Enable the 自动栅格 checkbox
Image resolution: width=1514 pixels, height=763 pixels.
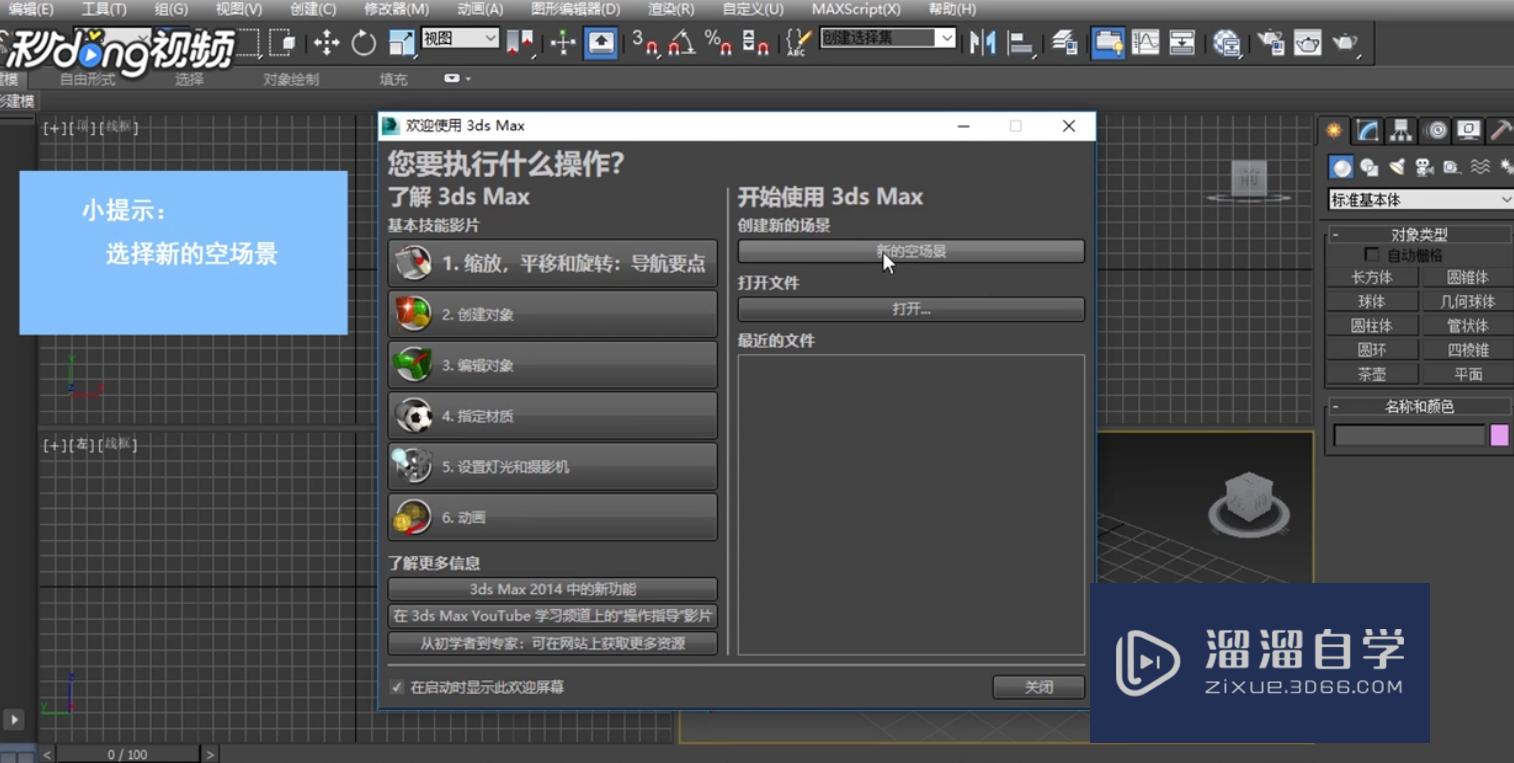click(x=1371, y=255)
